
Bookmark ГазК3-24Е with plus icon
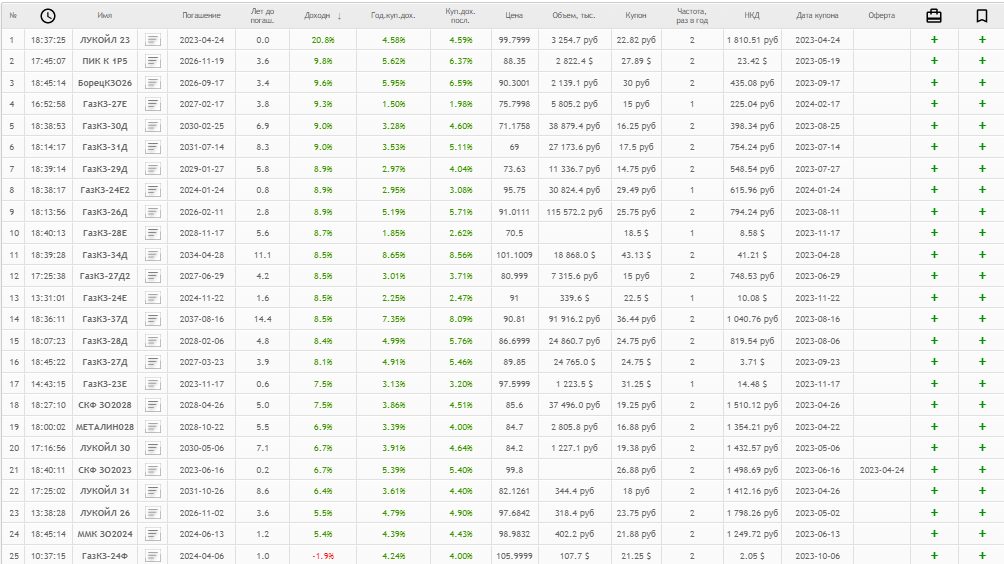(982, 298)
